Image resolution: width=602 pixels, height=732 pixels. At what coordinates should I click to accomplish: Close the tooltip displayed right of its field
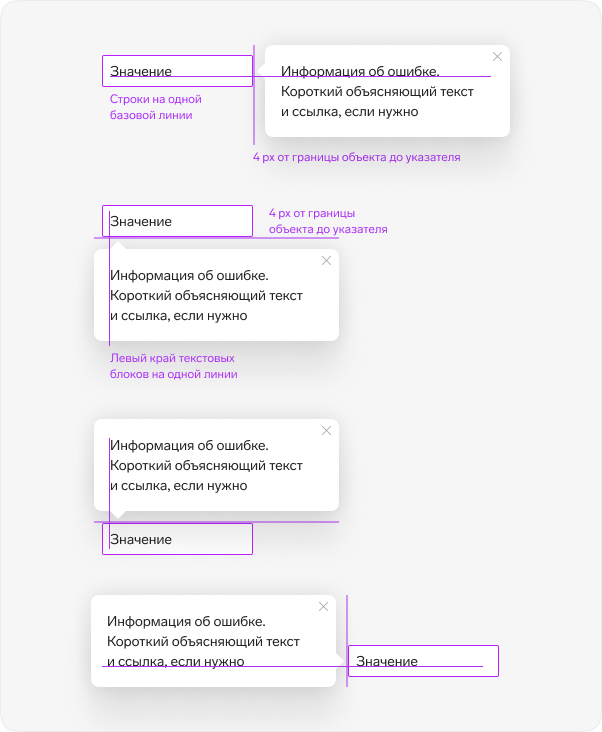coord(497,56)
